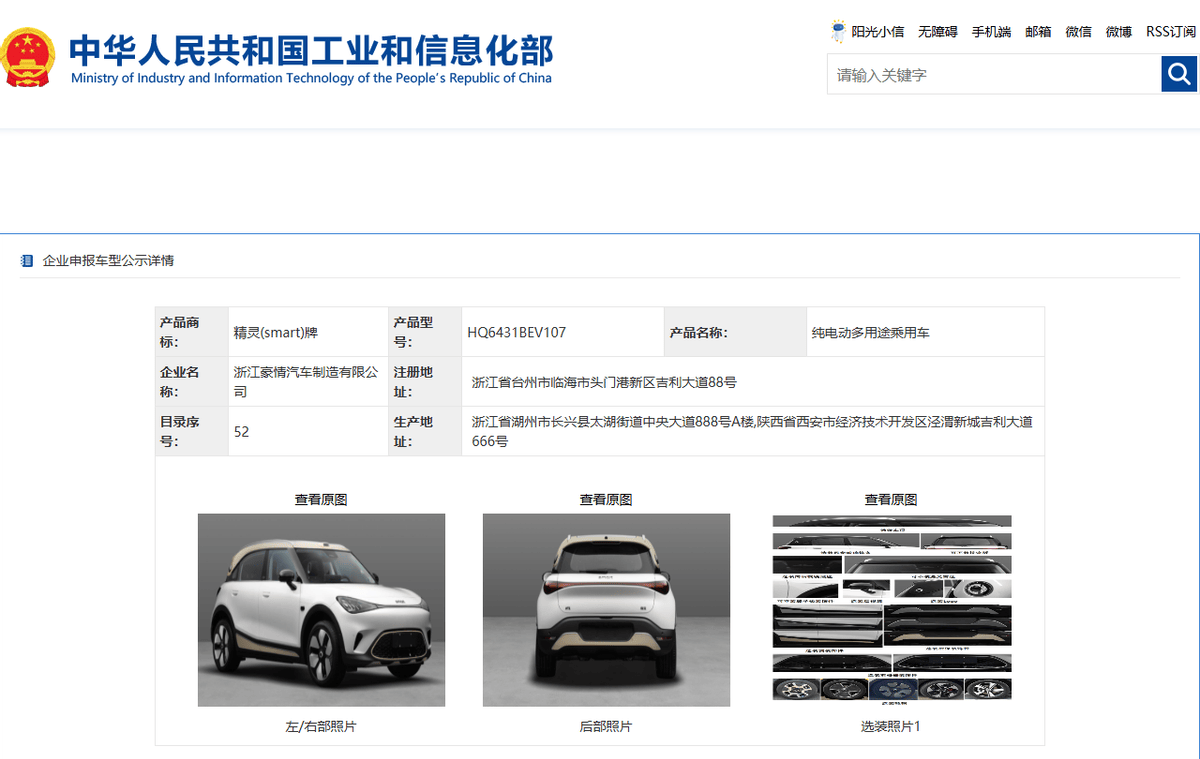Click the 产品型号 label cell

425,332
